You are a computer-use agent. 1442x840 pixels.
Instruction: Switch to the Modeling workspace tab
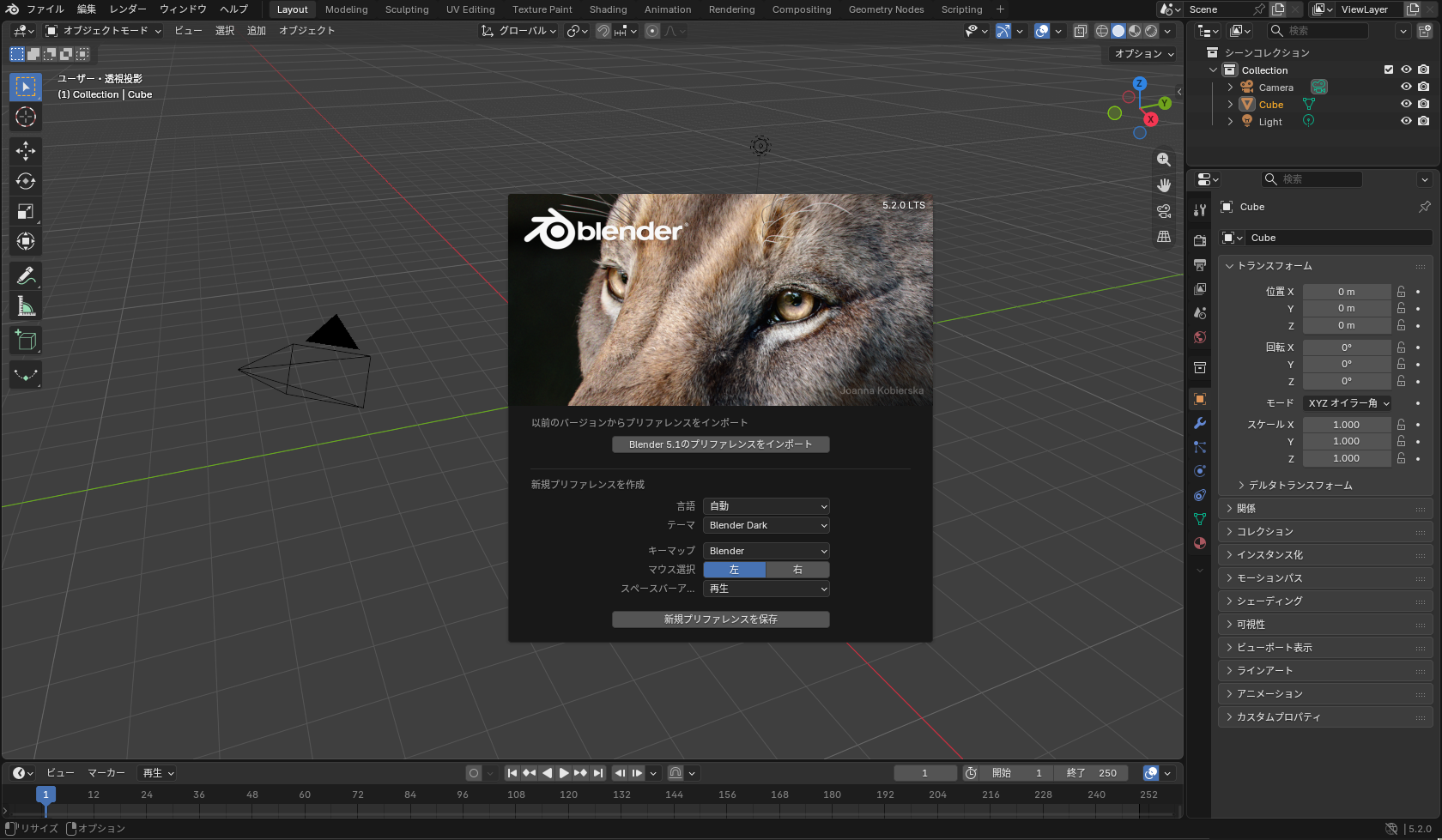click(346, 9)
